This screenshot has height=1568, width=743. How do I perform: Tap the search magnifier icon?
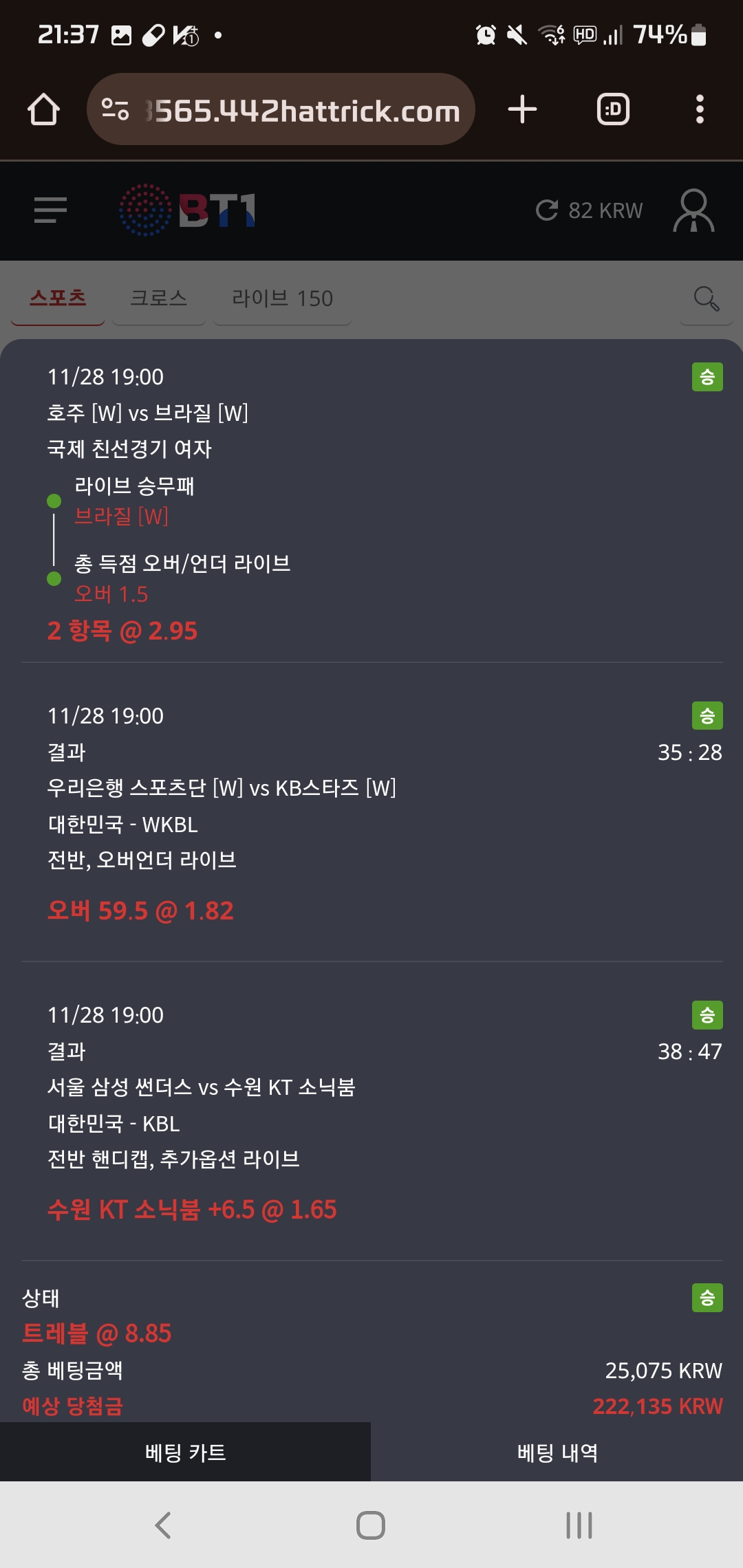[x=706, y=298]
